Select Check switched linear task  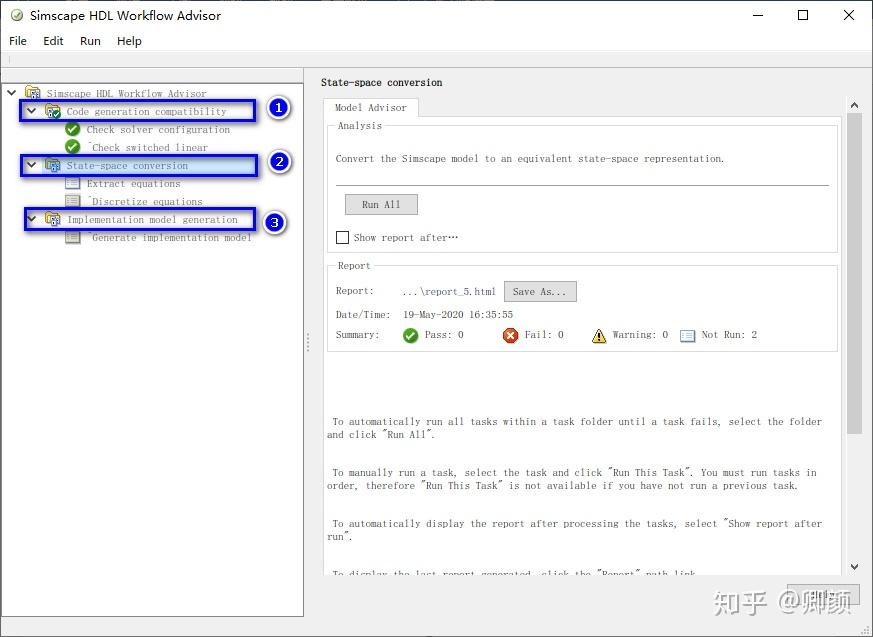tap(150, 147)
